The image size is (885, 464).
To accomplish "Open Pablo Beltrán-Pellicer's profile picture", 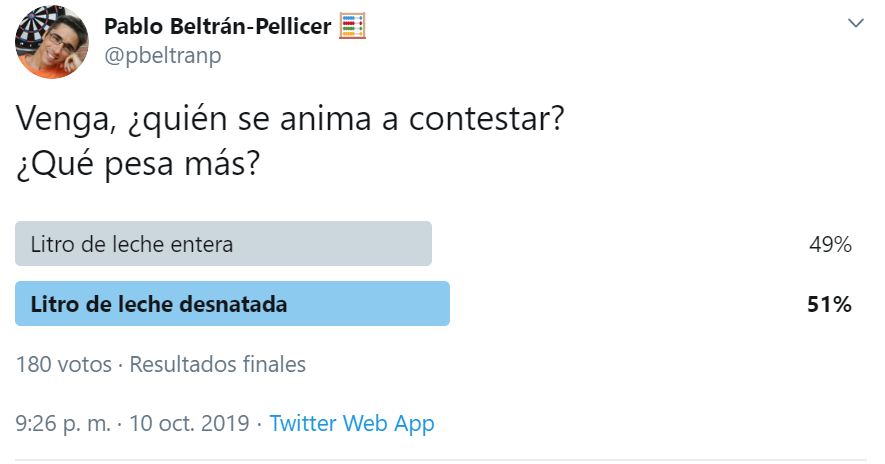I will (x=51, y=42).
